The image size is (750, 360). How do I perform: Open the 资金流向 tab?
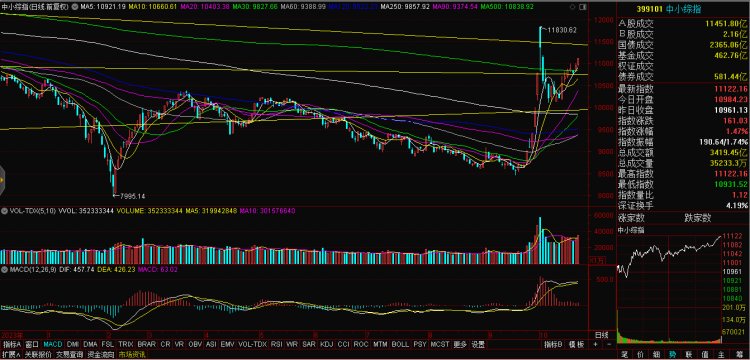coord(101,355)
